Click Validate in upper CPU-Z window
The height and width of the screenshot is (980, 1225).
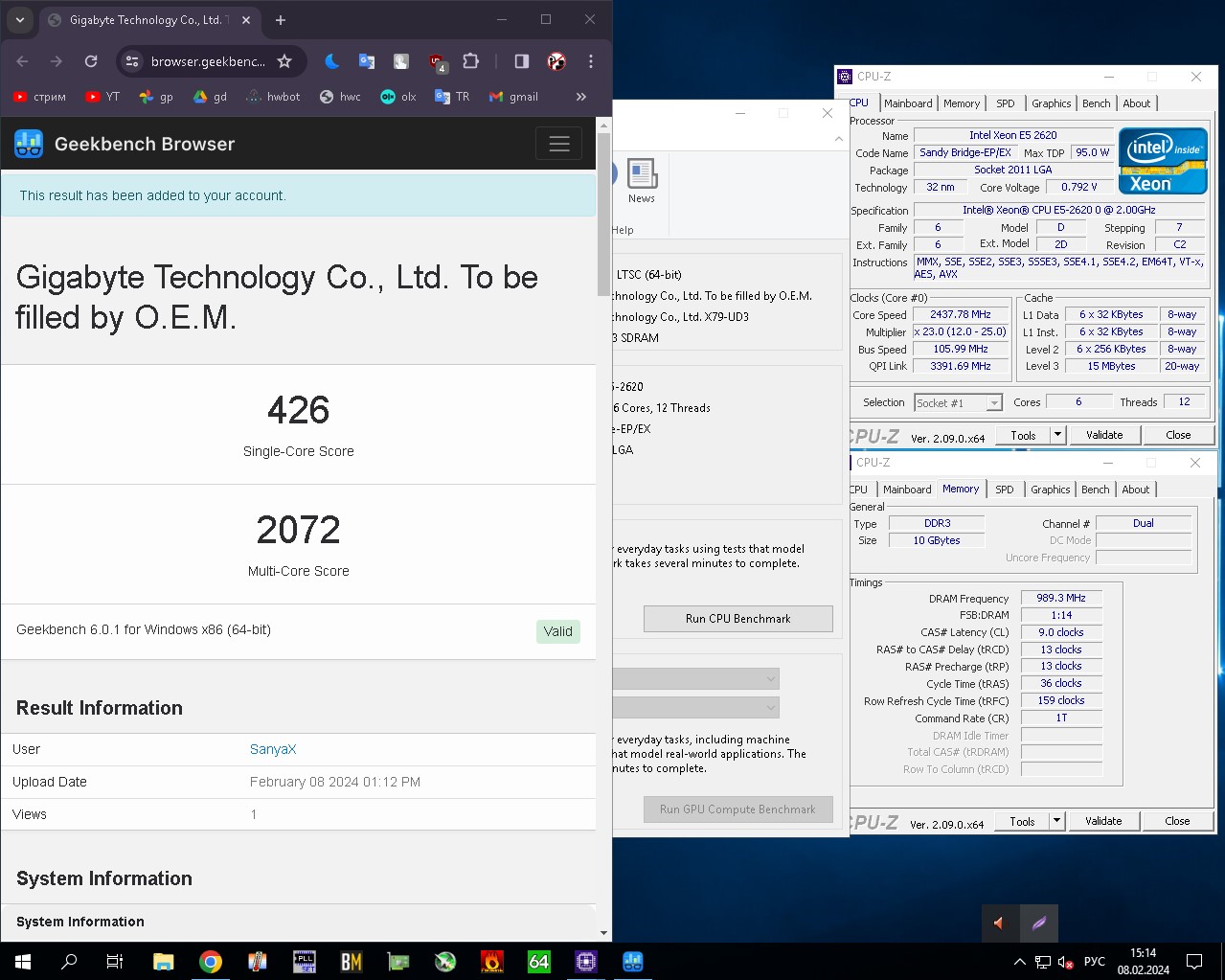click(1104, 435)
